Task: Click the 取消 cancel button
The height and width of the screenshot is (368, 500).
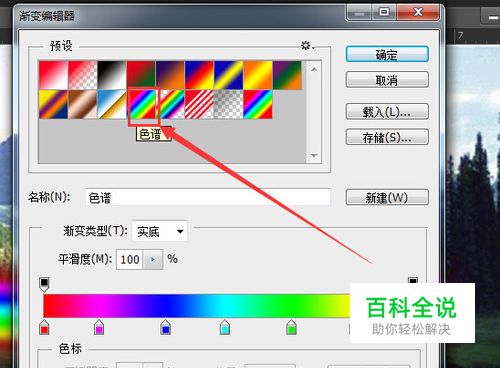Action: (x=387, y=80)
